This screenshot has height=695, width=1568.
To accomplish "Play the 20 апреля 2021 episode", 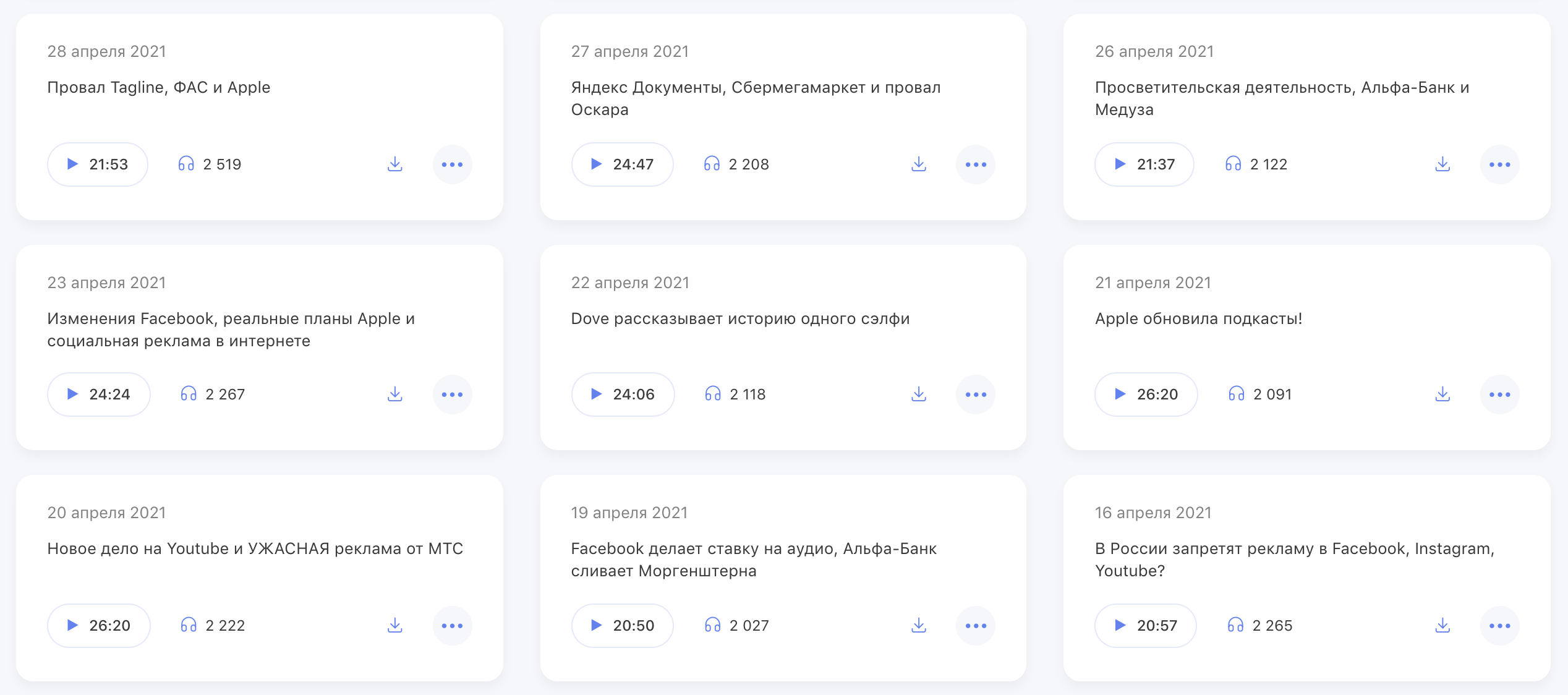I will (99, 626).
